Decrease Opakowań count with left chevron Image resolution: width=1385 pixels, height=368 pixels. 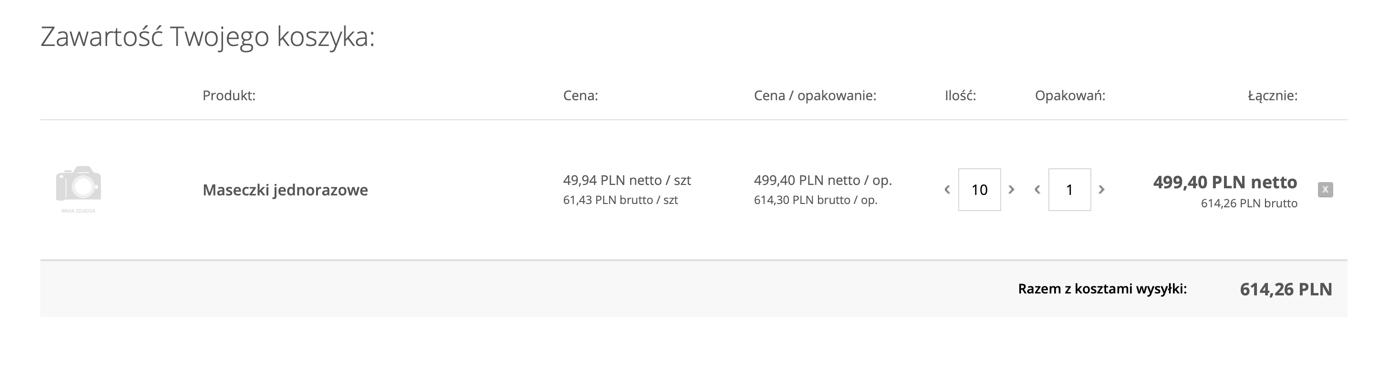pyautogui.click(x=1037, y=190)
